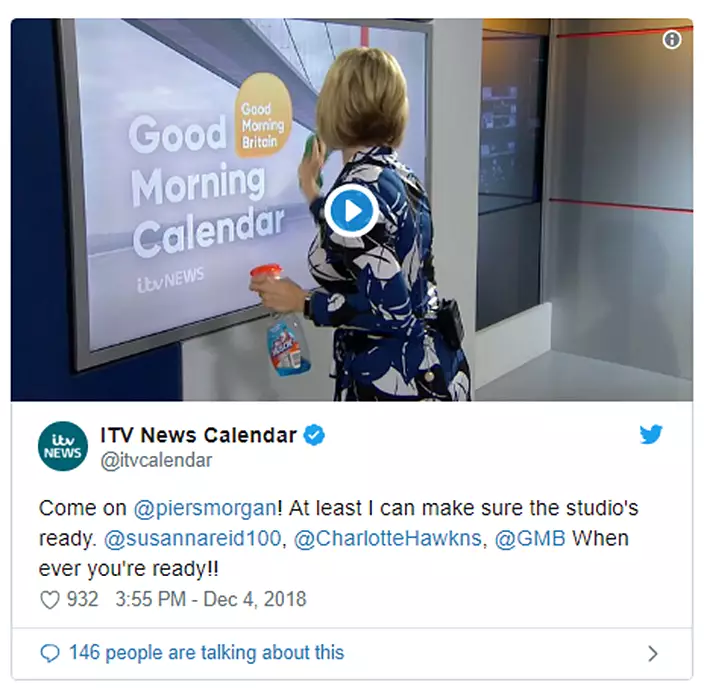Viewport: 704px width, 691px height.
Task: Click the tweet body text
Action: pos(339,538)
